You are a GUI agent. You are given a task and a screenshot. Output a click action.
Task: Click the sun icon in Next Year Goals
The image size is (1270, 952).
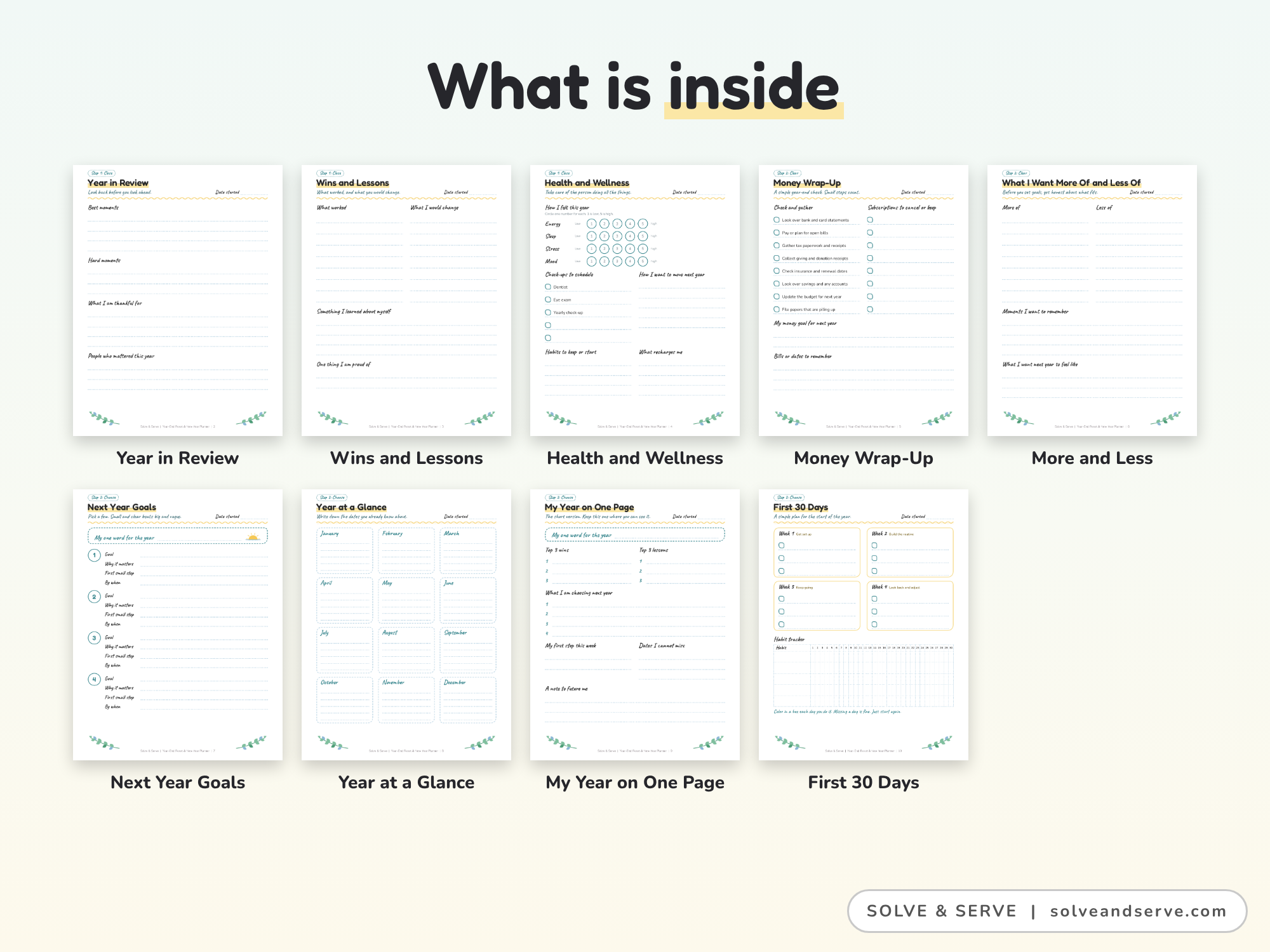coord(253,537)
